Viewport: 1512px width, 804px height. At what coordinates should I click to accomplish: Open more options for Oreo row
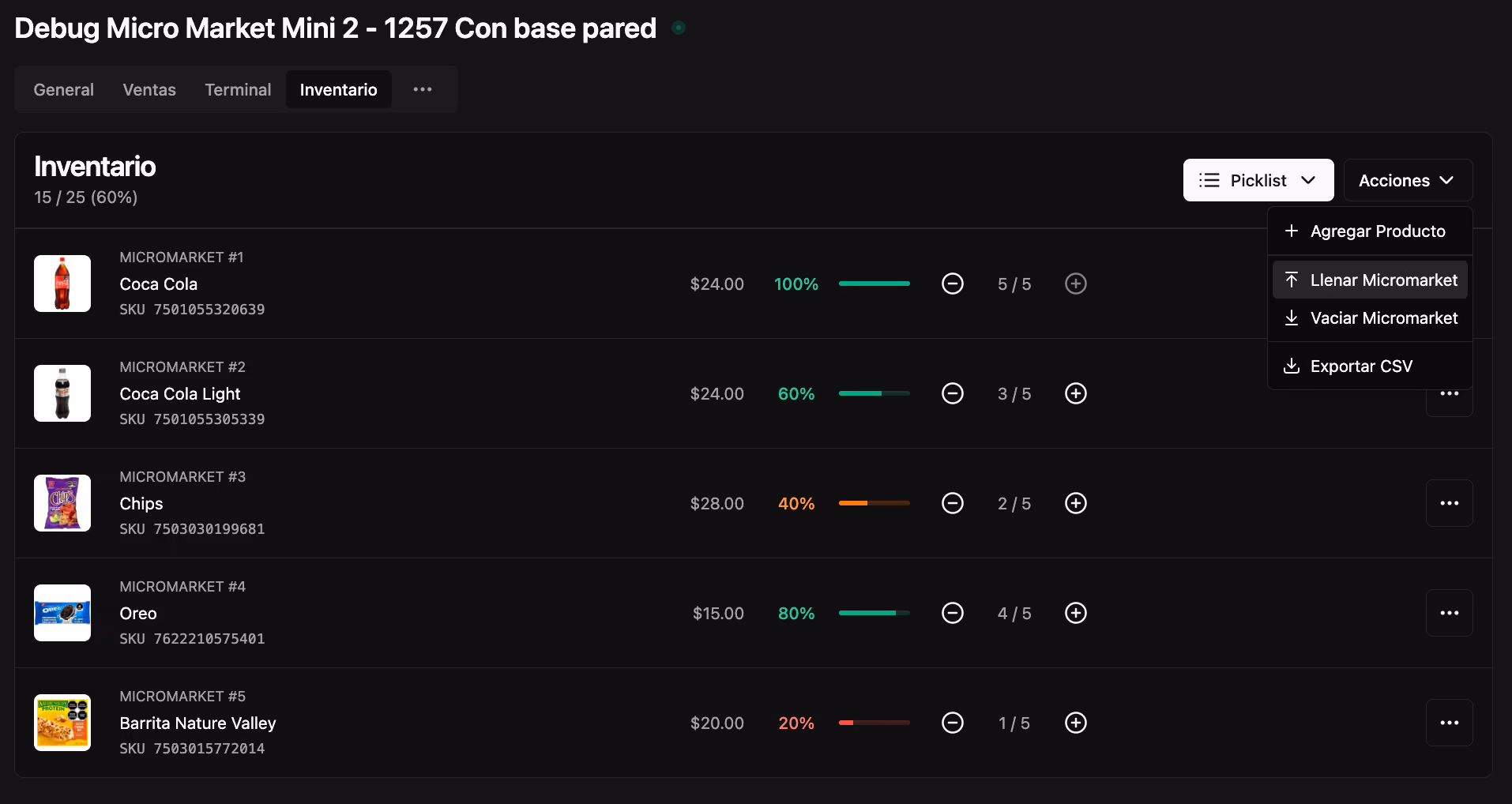[x=1449, y=613]
